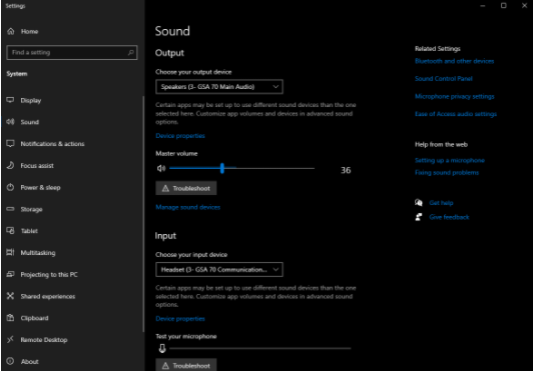Click the Projecting to this PC label

pyautogui.click(x=49, y=275)
